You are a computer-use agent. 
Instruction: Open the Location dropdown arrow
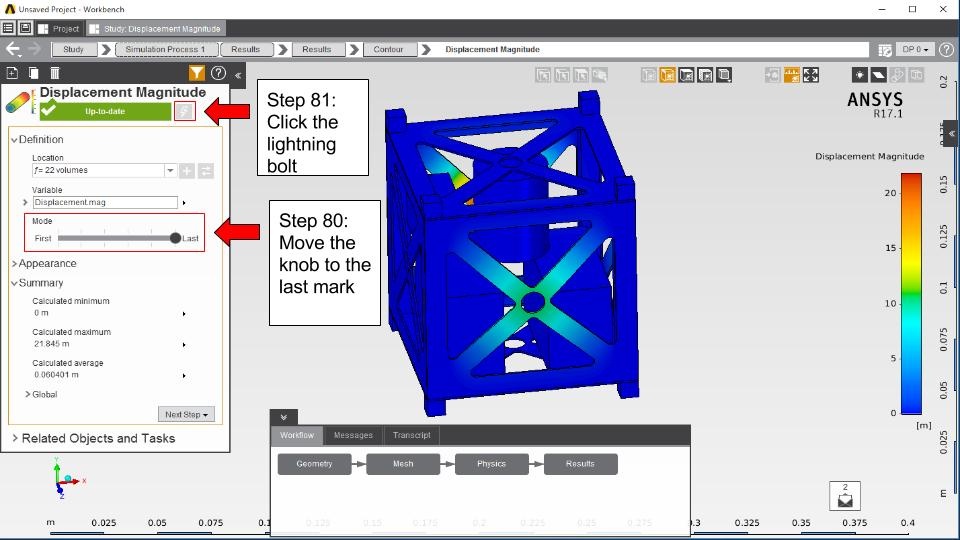coord(170,171)
